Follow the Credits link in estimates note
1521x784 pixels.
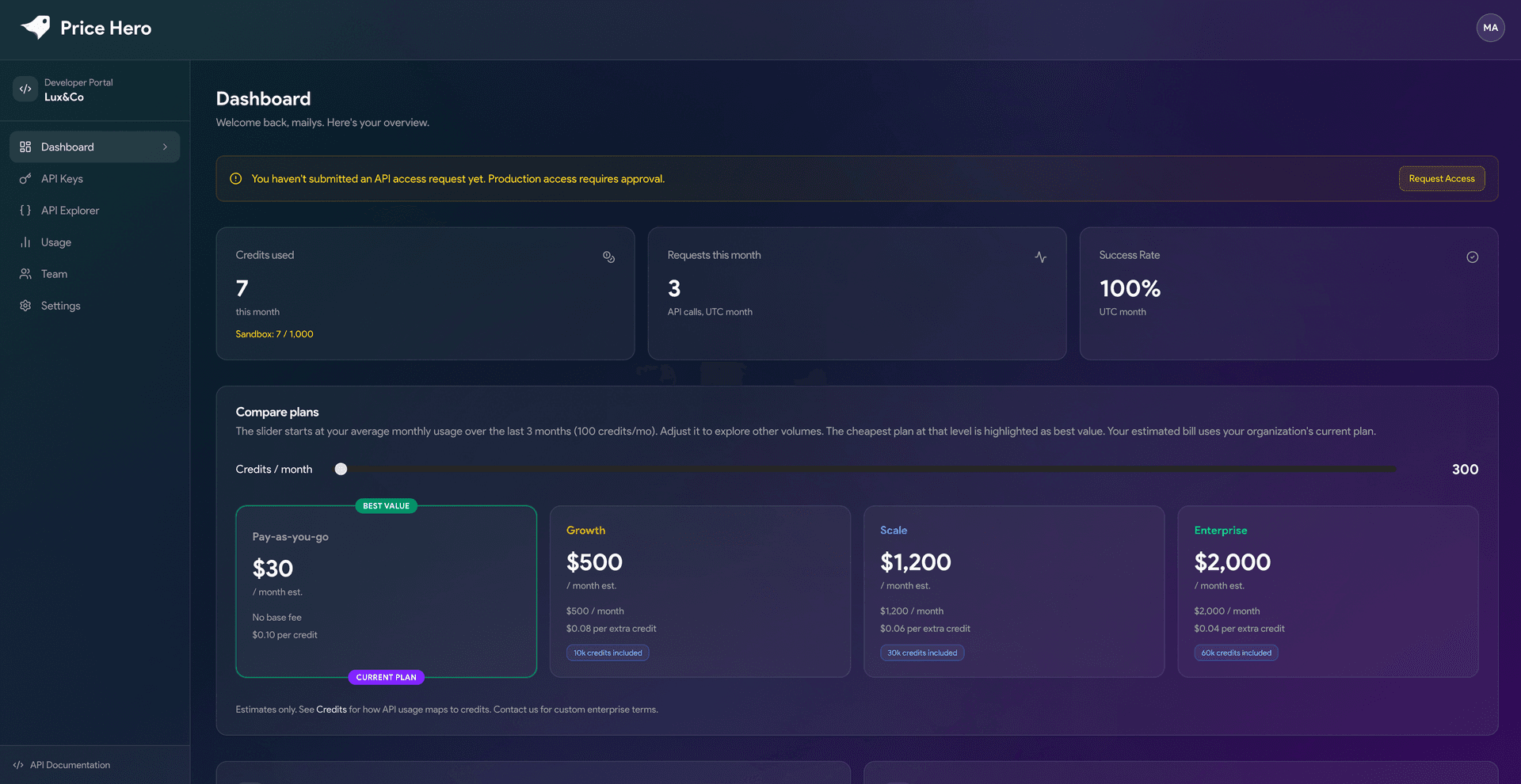tap(331, 710)
